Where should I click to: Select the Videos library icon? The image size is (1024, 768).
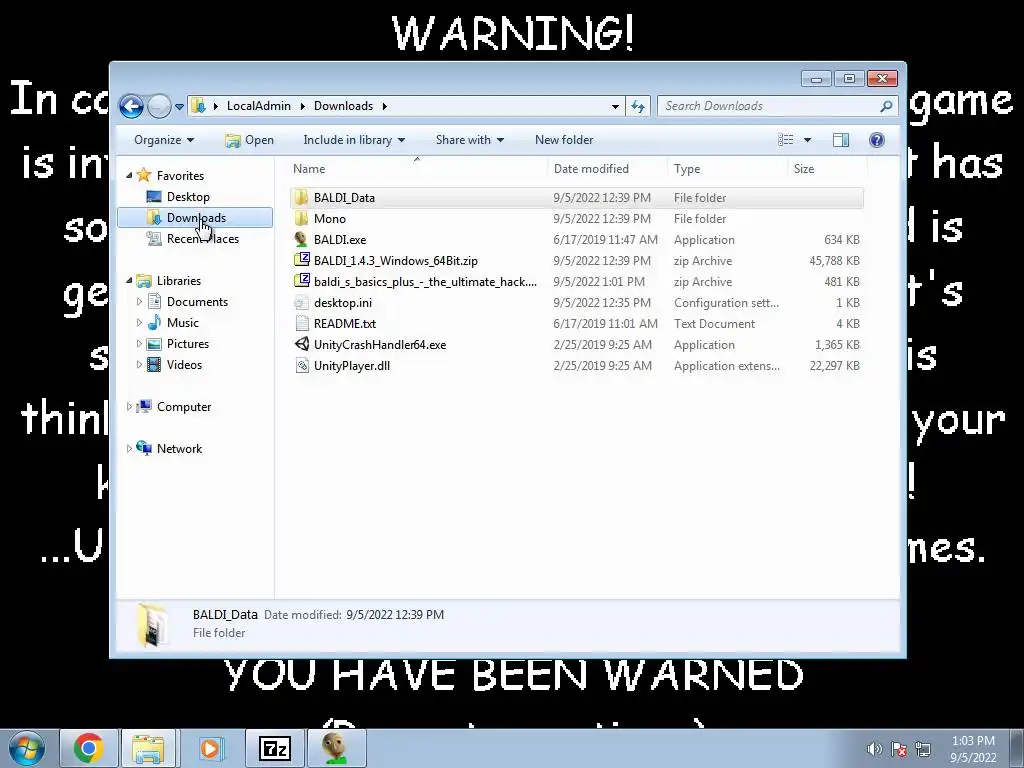point(154,364)
